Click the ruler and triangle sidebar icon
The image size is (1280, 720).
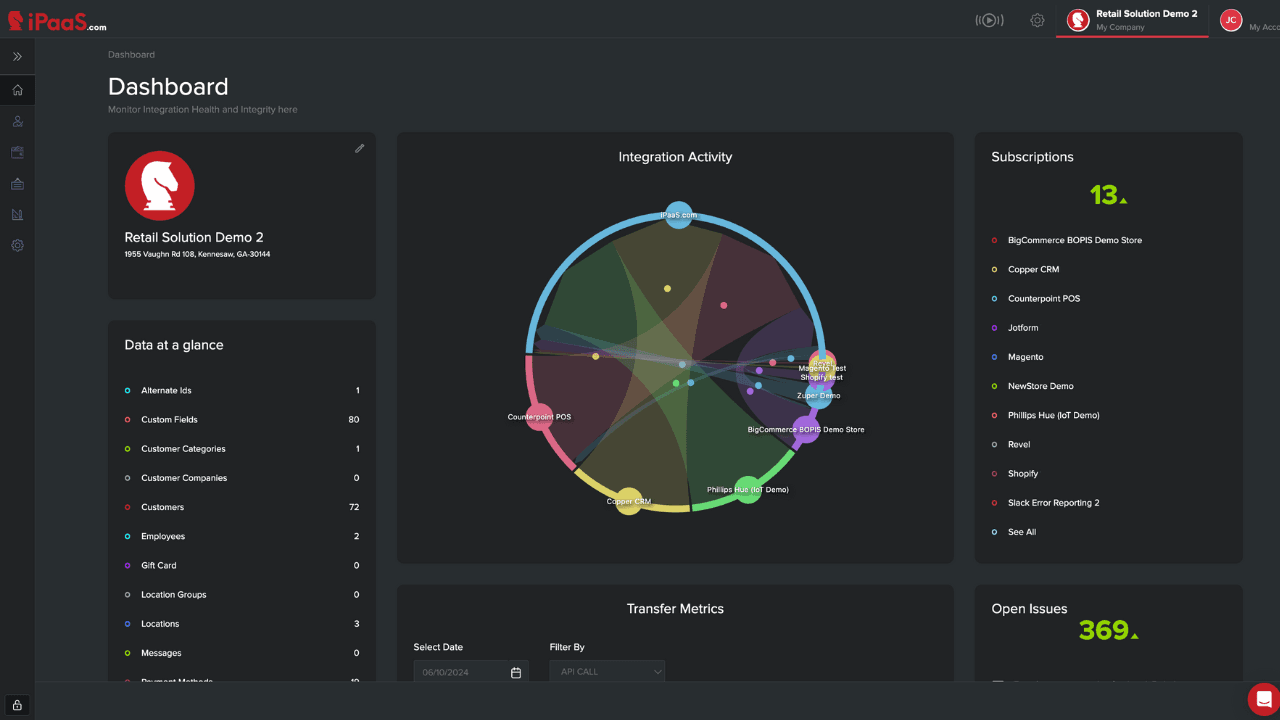tap(17, 214)
